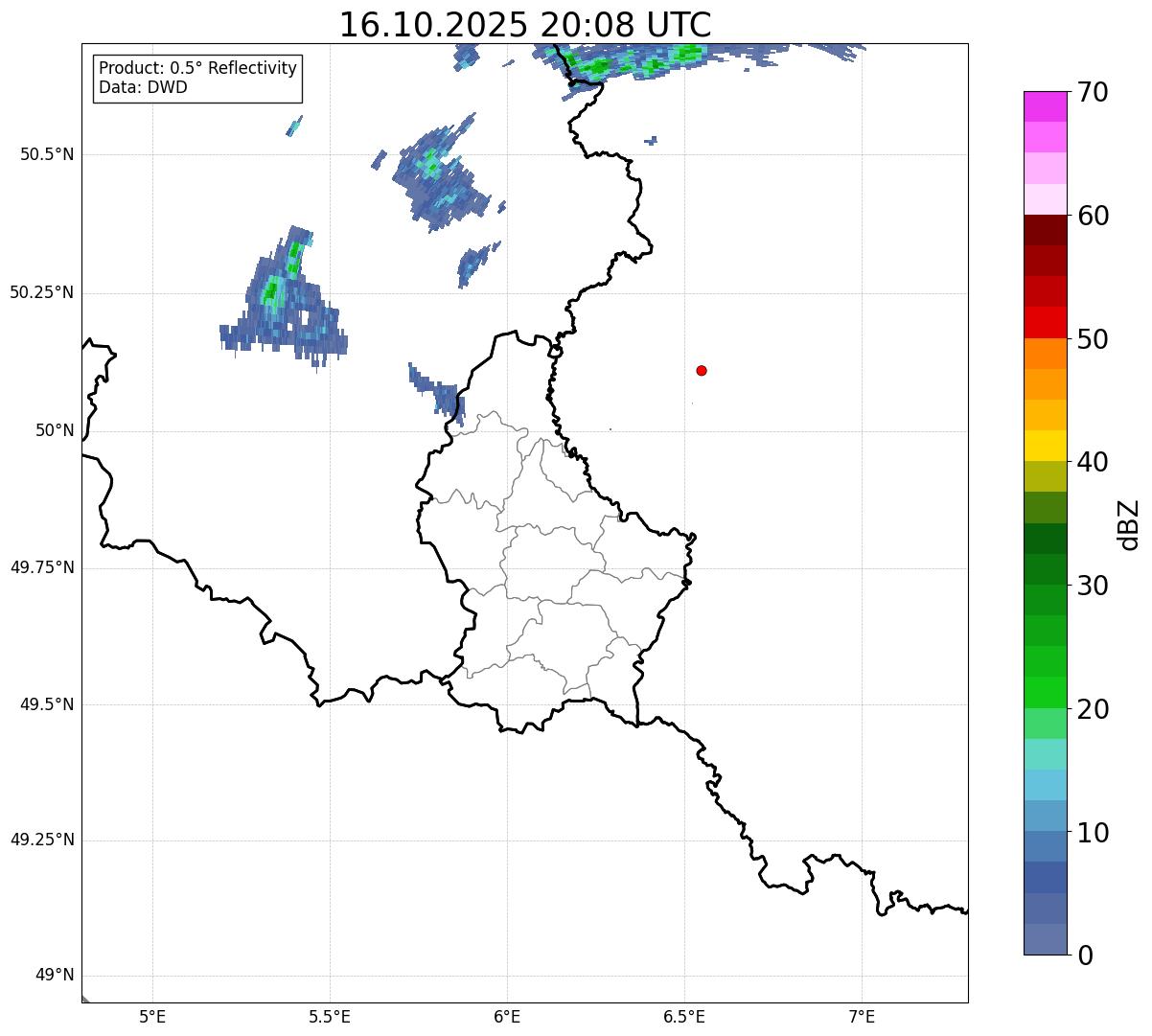Pick the bottom slate-blue swatch at 0 dBZ
This screenshot has width=1152, height=1036.
click(1045, 939)
